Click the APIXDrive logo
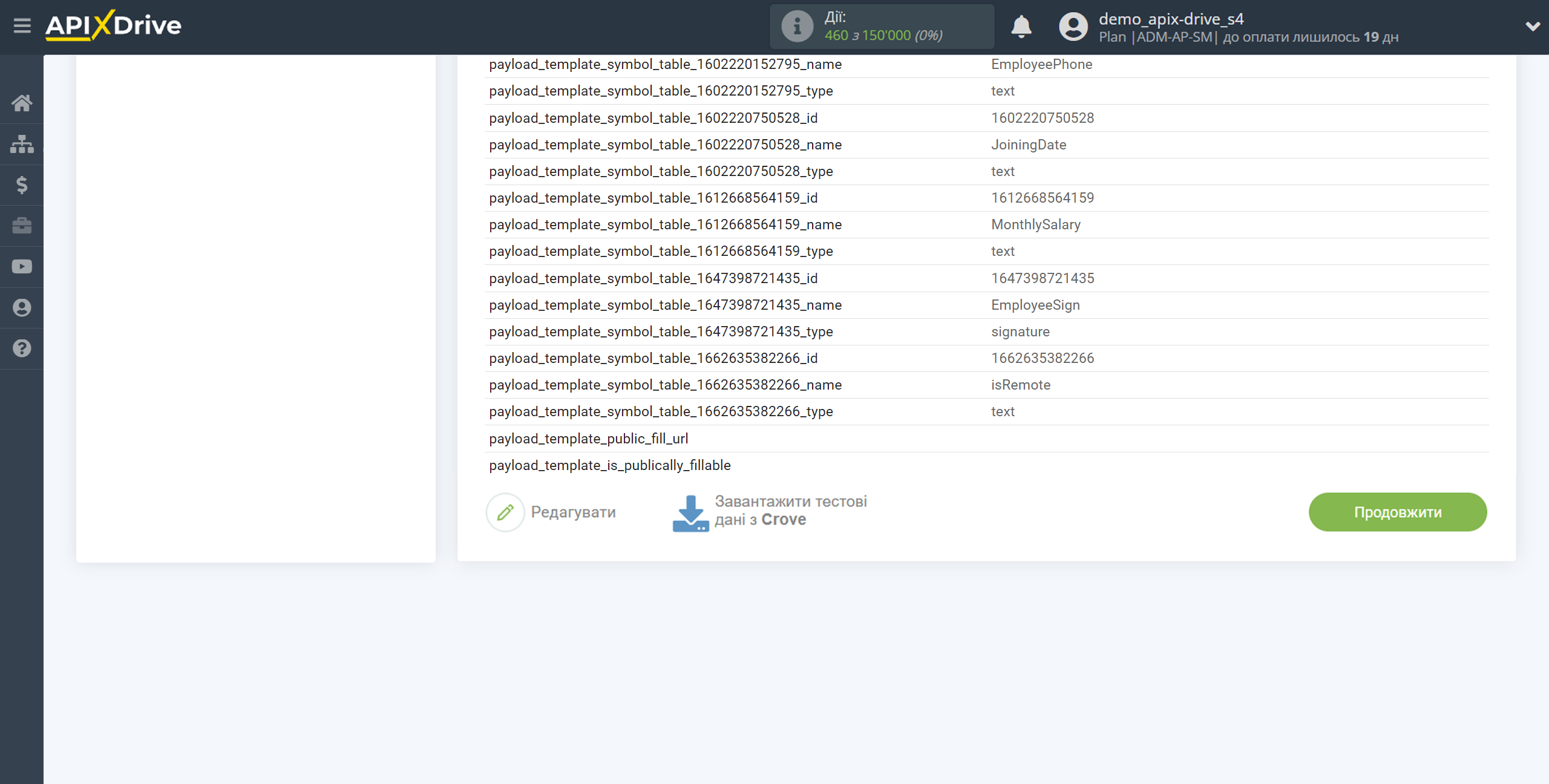Image resolution: width=1549 pixels, height=784 pixels. pyautogui.click(x=114, y=26)
